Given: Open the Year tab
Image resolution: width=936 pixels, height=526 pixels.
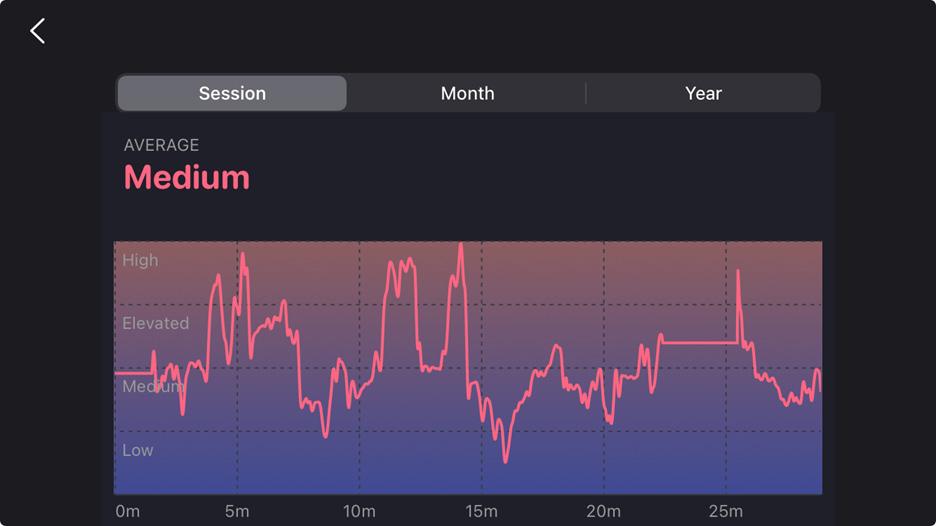Looking at the screenshot, I should pos(703,93).
